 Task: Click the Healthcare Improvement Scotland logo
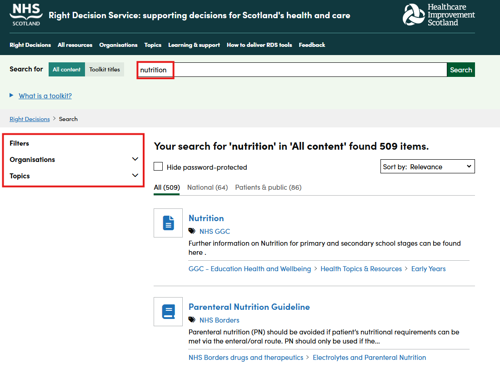pos(439,15)
